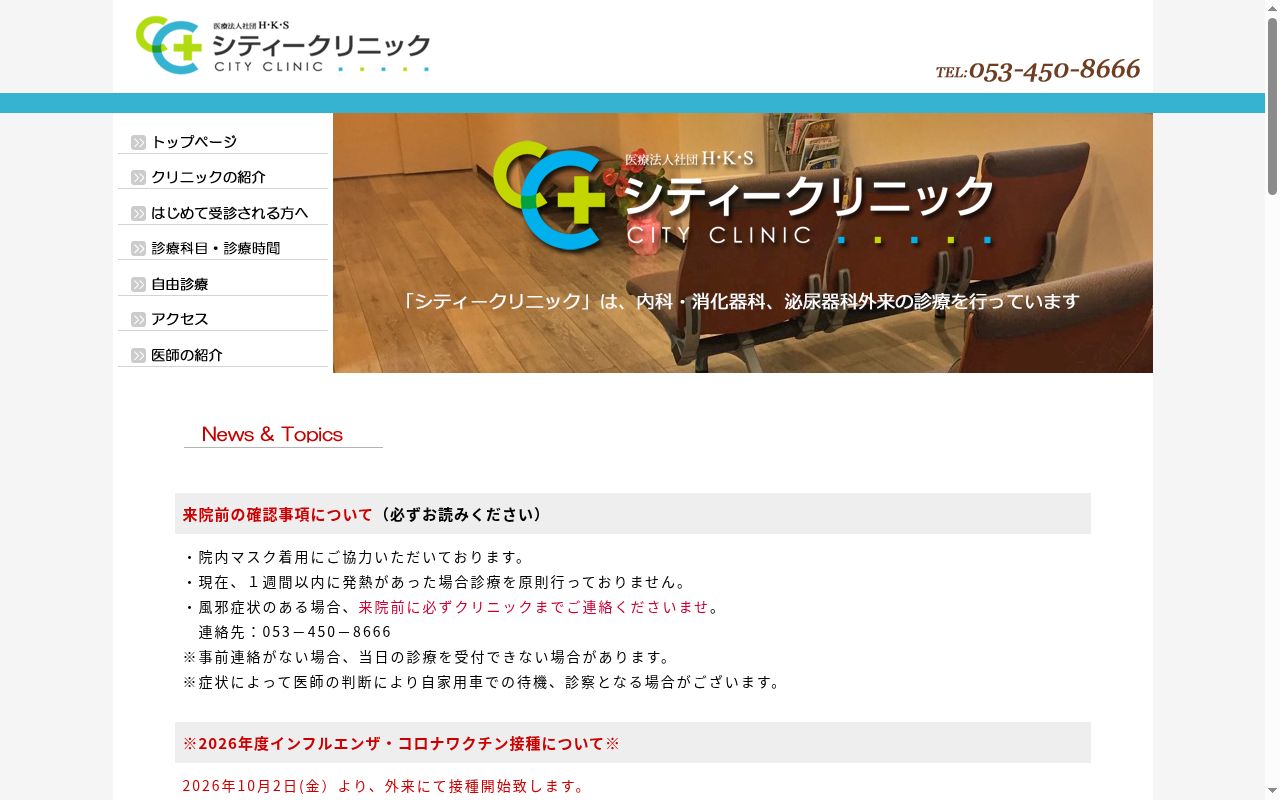Open the トップページ menu item
The width and height of the screenshot is (1280, 800).
(223, 142)
